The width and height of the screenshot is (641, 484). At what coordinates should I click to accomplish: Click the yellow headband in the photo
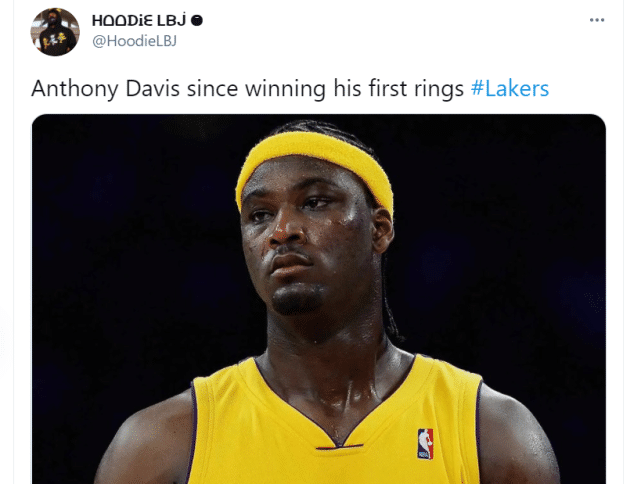[314, 166]
